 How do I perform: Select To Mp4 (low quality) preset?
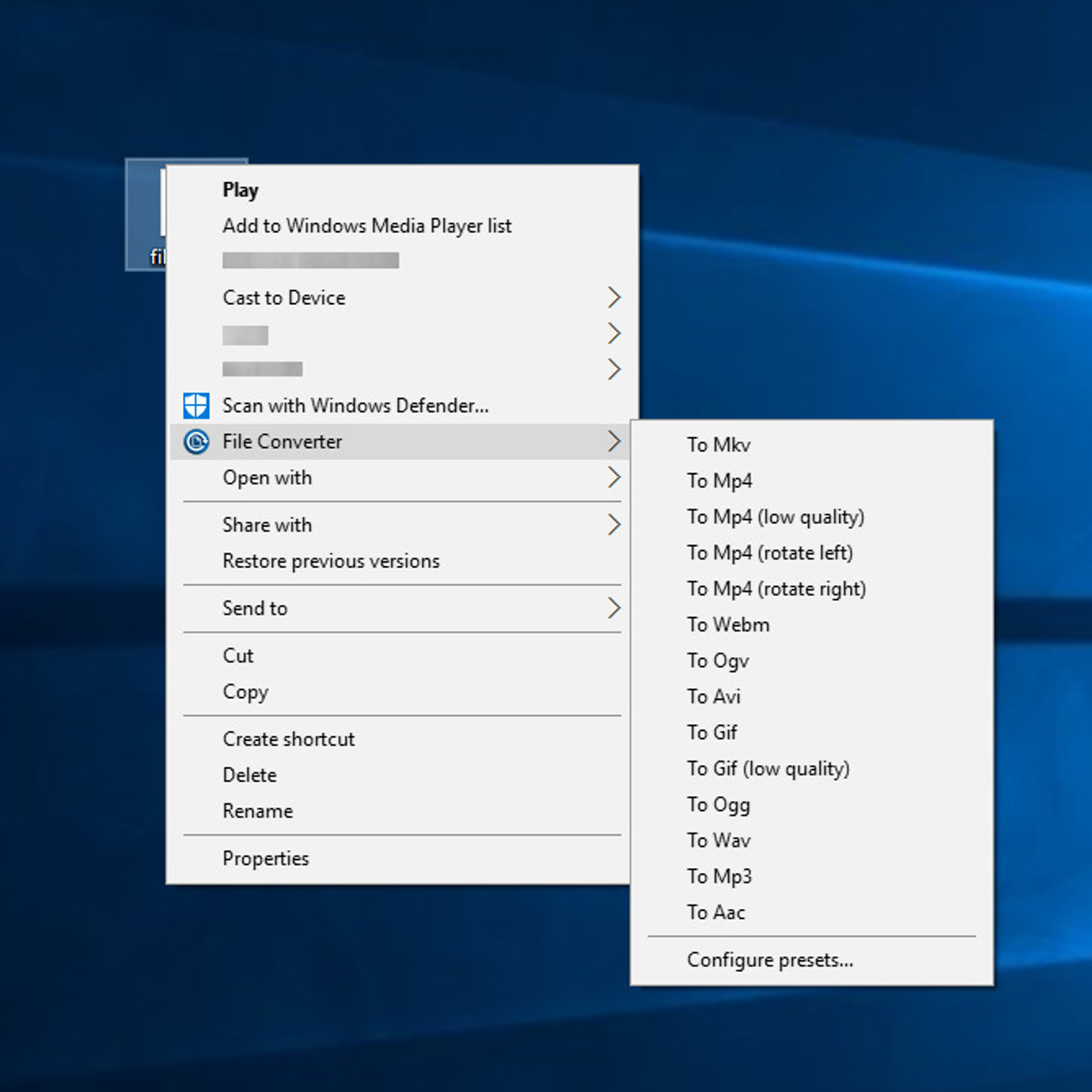(x=775, y=517)
